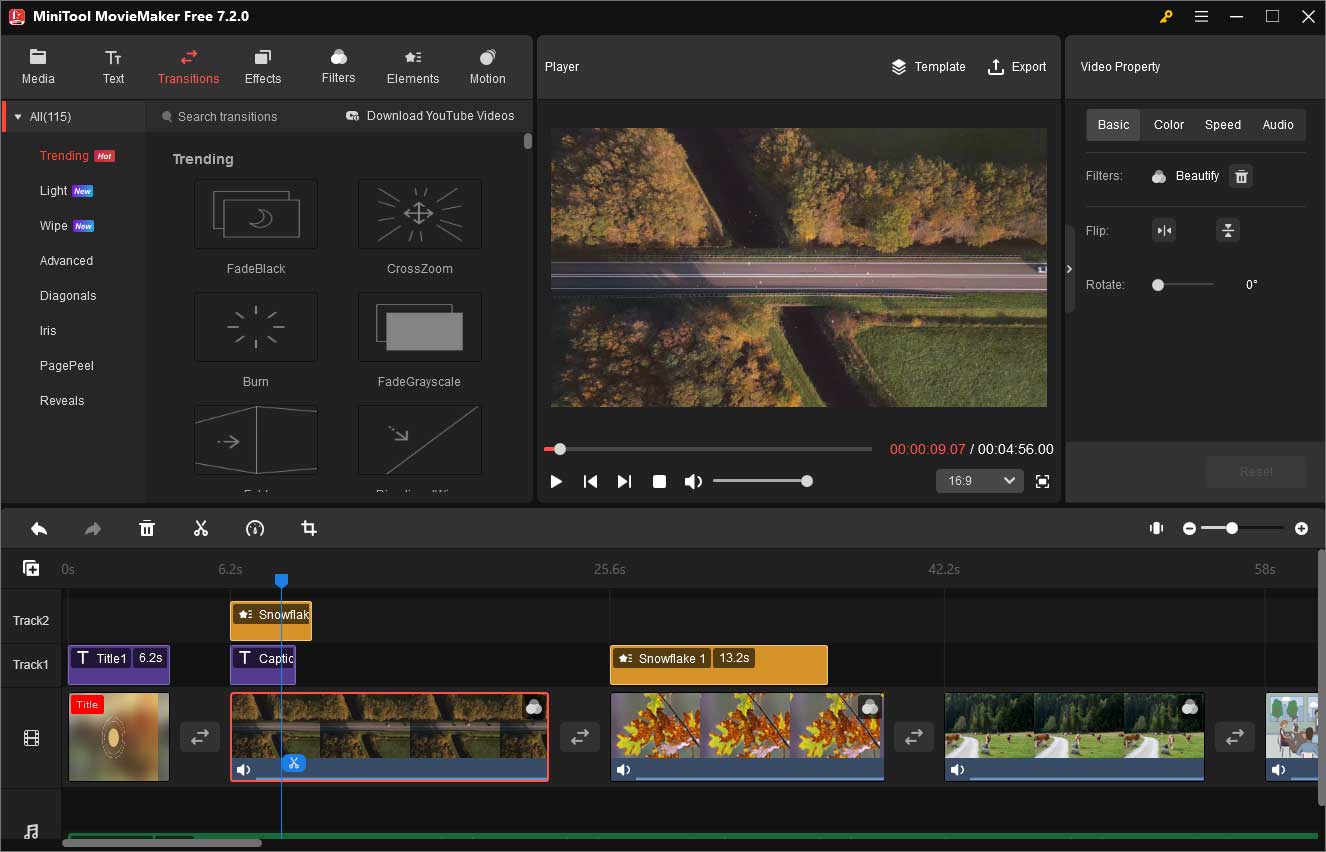
Task: Stop the video playback
Action: (x=659, y=481)
